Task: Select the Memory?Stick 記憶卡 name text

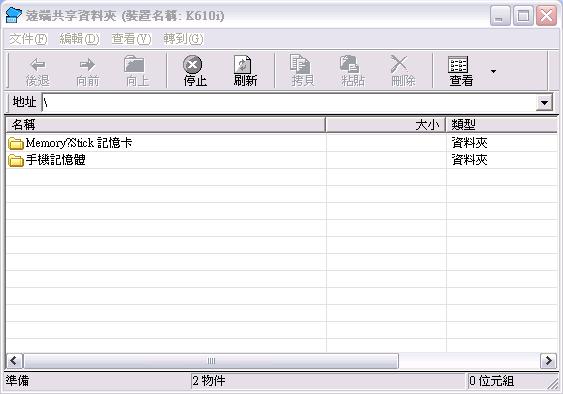Action: (79, 143)
